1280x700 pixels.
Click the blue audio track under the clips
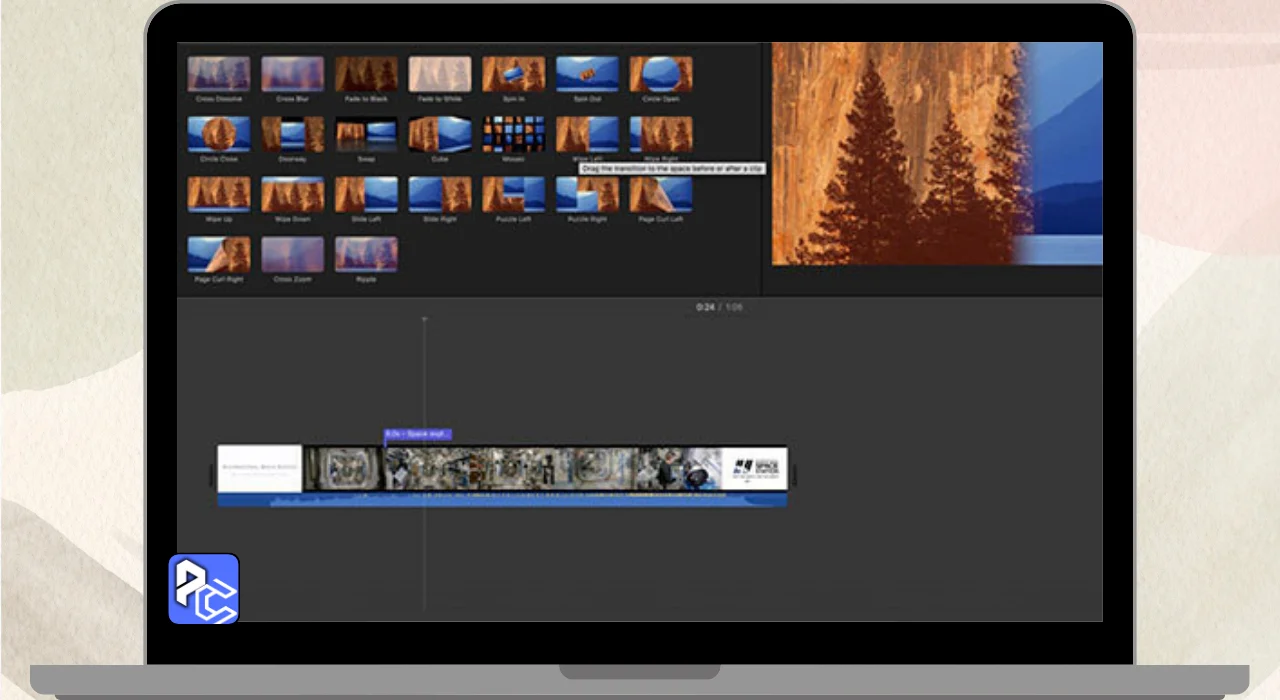tap(500, 499)
